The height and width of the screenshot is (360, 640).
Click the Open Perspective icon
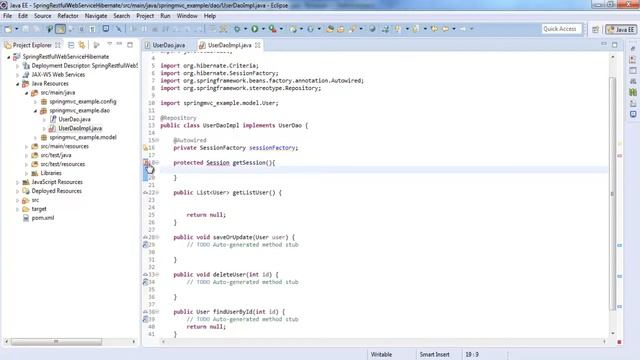pyautogui.click(x=596, y=29)
